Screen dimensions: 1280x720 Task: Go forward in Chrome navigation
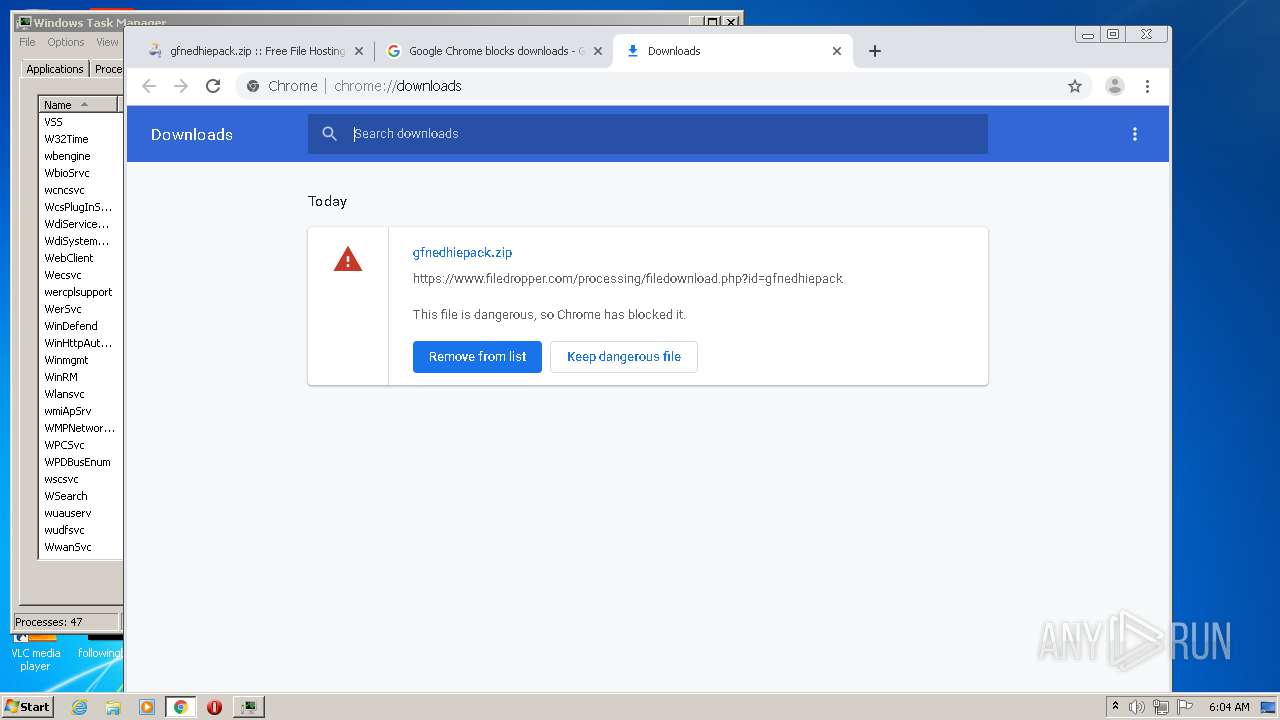click(x=181, y=86)
